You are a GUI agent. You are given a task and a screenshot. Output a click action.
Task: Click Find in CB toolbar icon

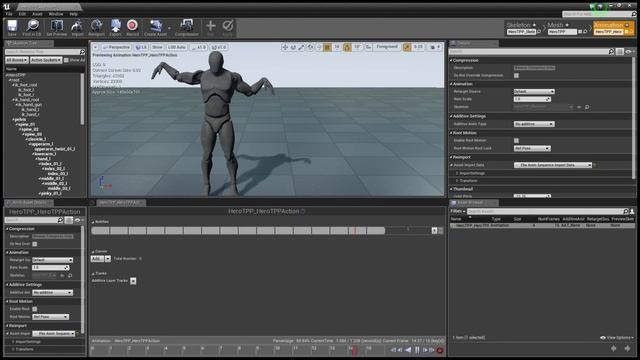[x=32, y=27]
